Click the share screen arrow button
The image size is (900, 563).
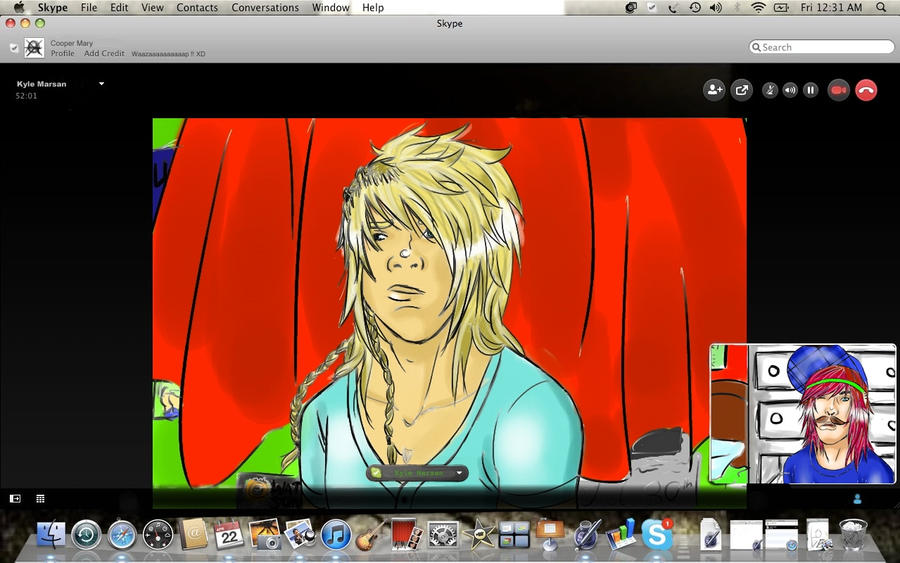coord(742,90)
